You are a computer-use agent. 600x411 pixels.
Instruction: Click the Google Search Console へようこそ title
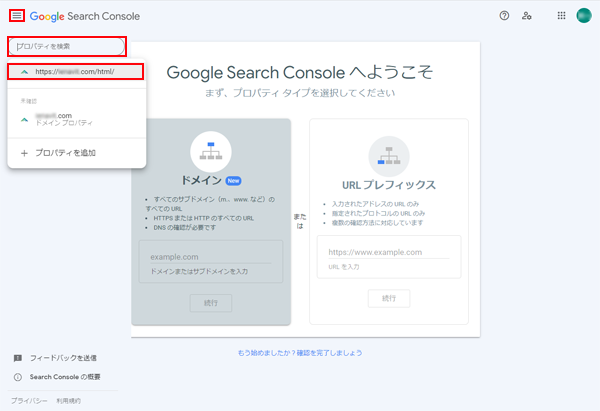pyautogui.click(x=300, y=72)
